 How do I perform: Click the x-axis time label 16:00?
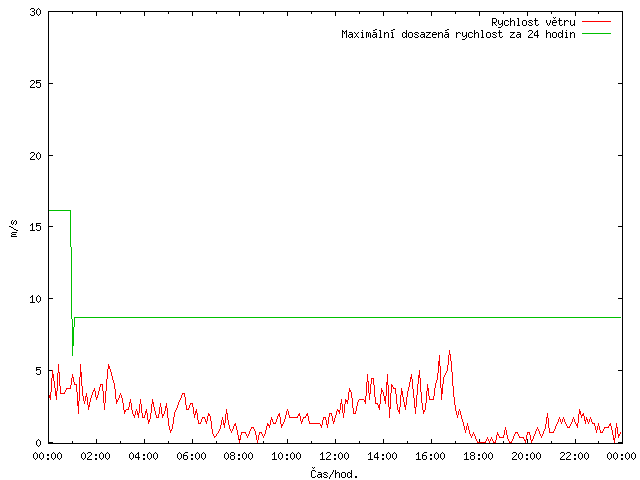tap(430, 456)
